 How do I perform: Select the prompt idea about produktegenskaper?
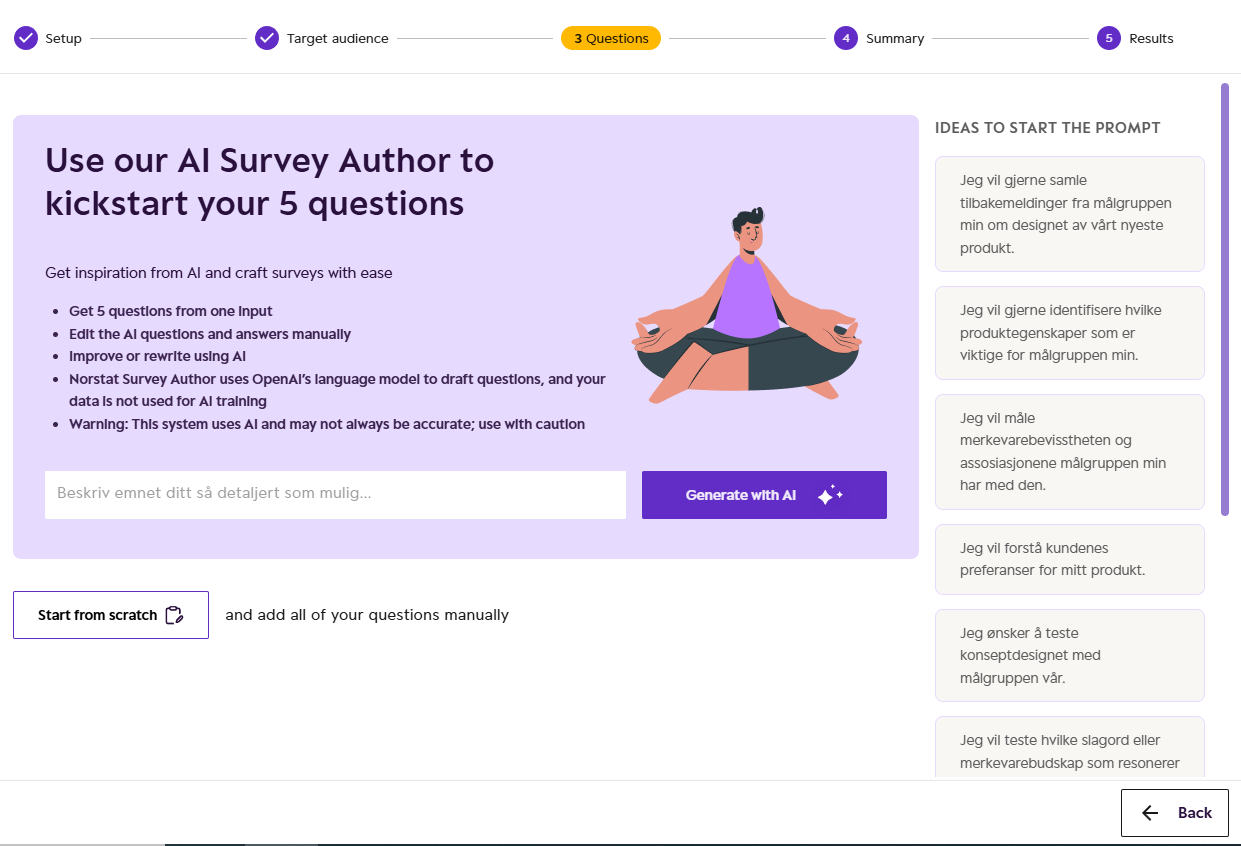click(1070, 333)
